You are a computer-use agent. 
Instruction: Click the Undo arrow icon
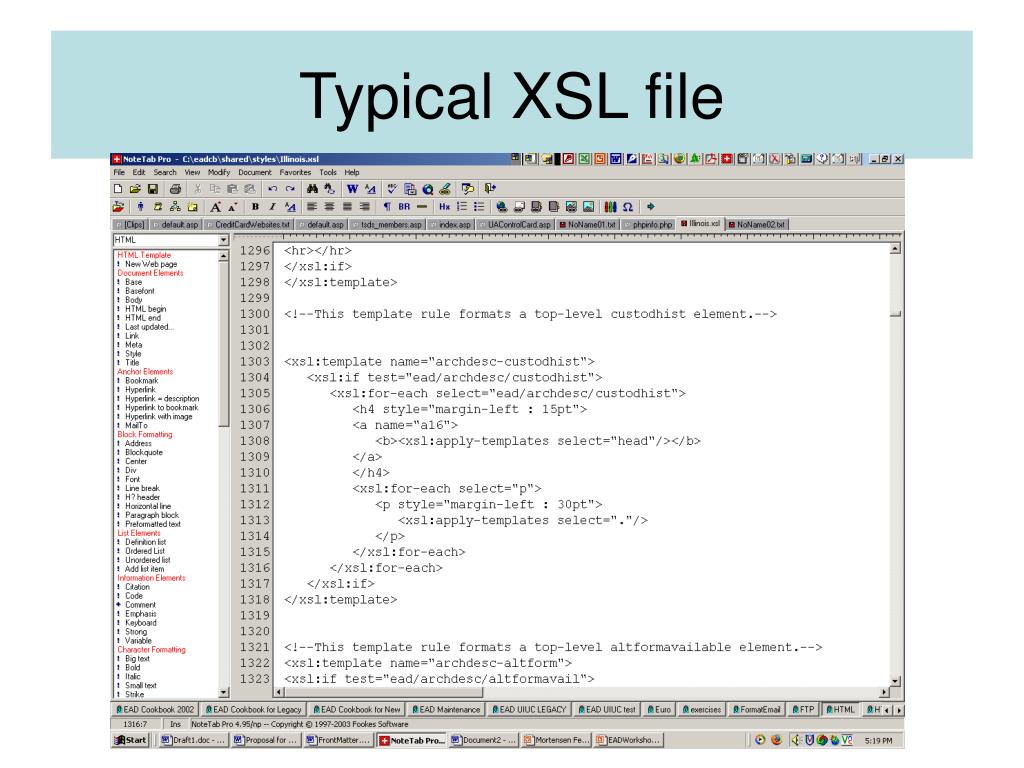coord(272,189)
